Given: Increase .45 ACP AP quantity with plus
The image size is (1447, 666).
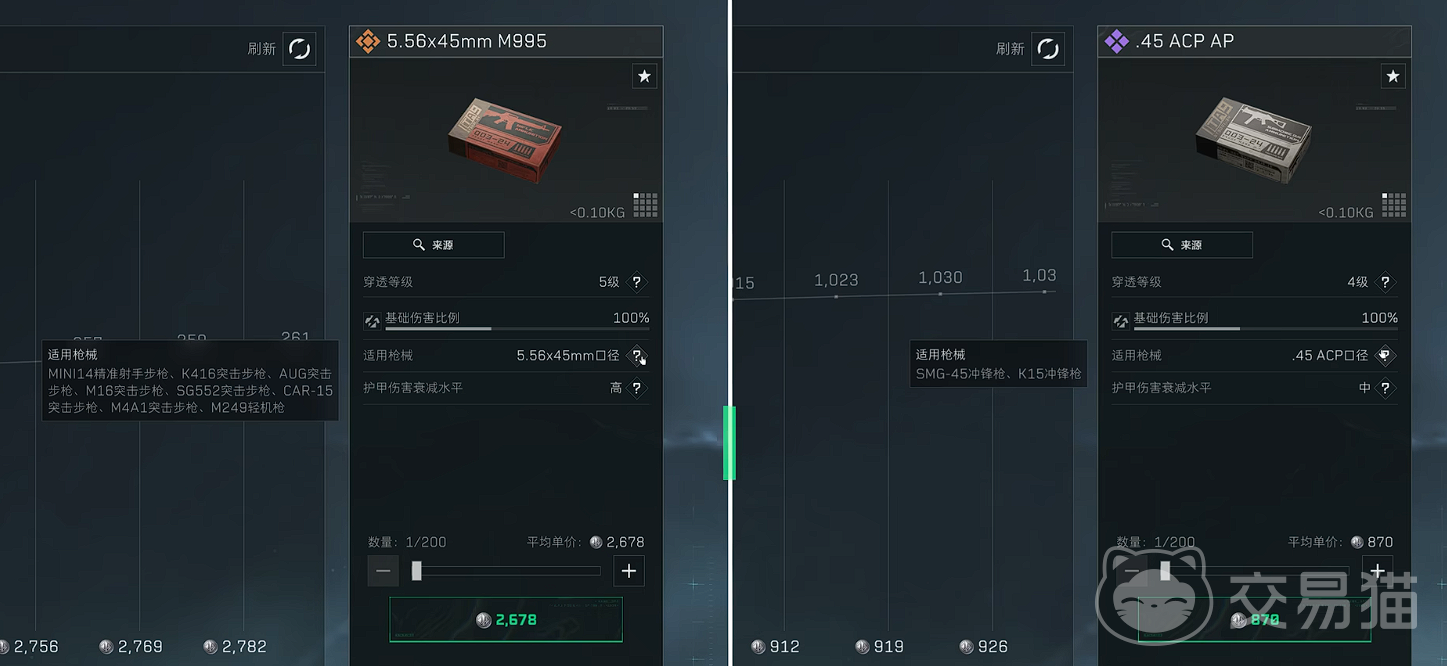Looking at the screenshot, I should 1377,571.
